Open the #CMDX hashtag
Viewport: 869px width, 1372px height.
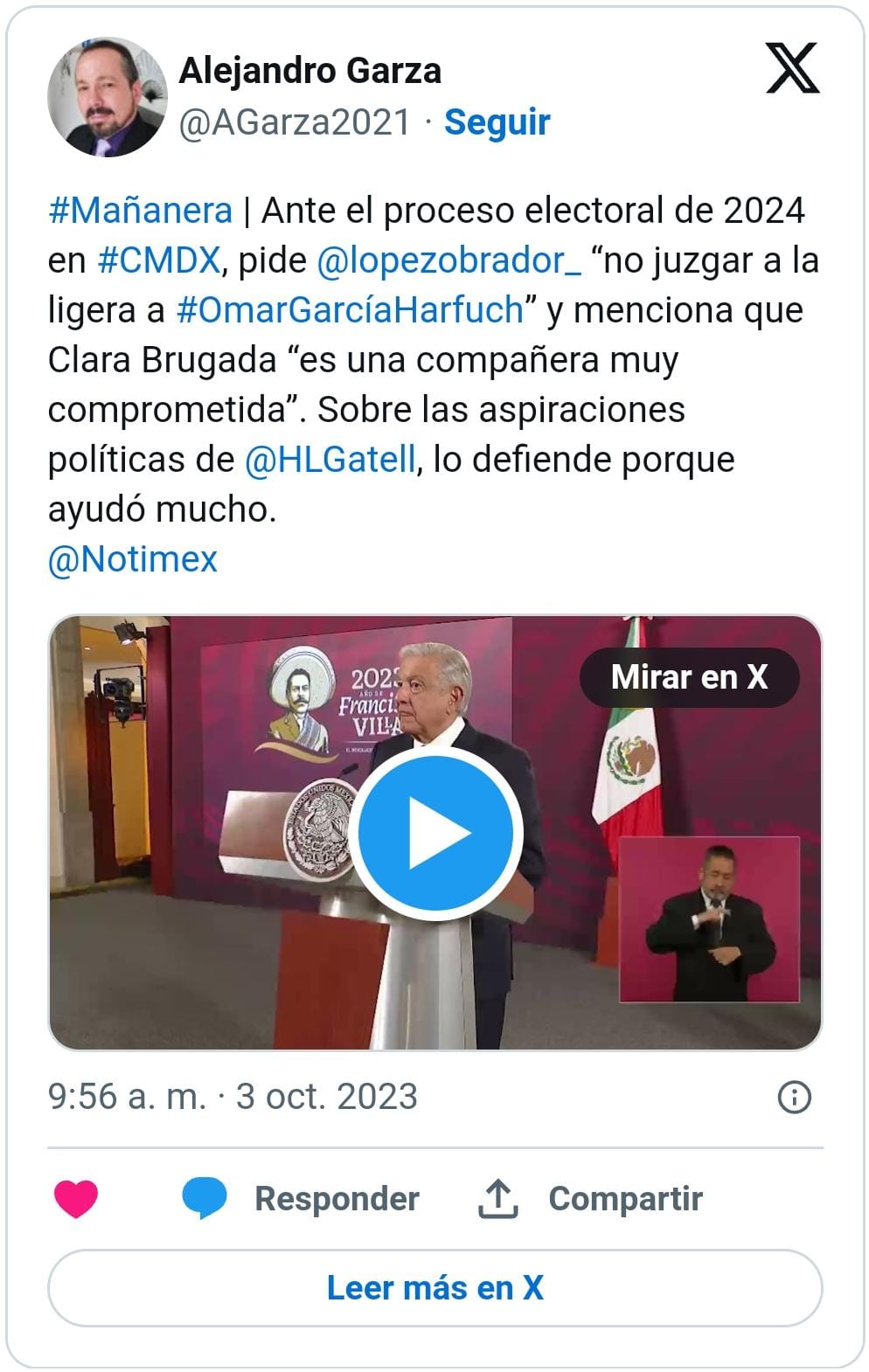click(x=158, y=260)
